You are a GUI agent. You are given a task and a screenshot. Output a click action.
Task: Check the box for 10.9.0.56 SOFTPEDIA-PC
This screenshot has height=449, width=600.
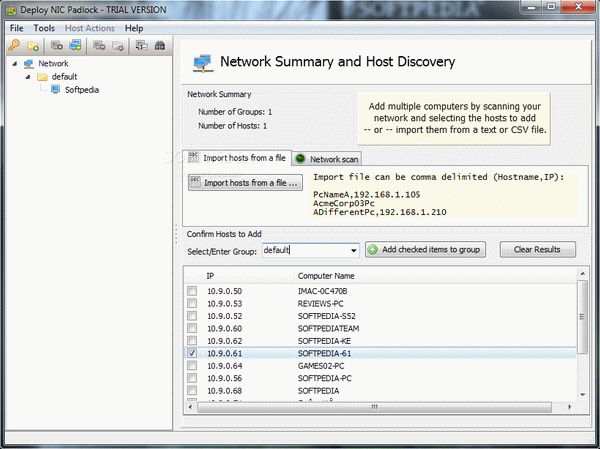192,378
